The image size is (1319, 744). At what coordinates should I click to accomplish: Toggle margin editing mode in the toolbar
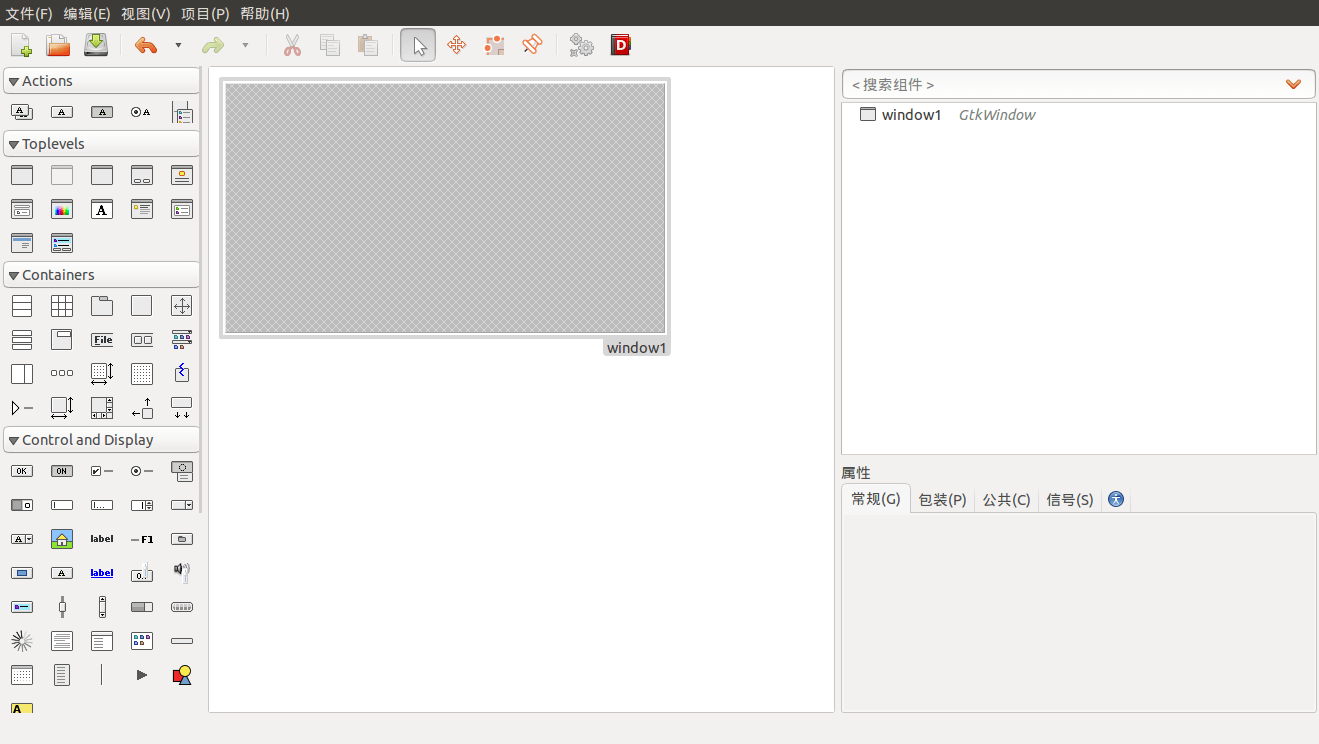493,45
